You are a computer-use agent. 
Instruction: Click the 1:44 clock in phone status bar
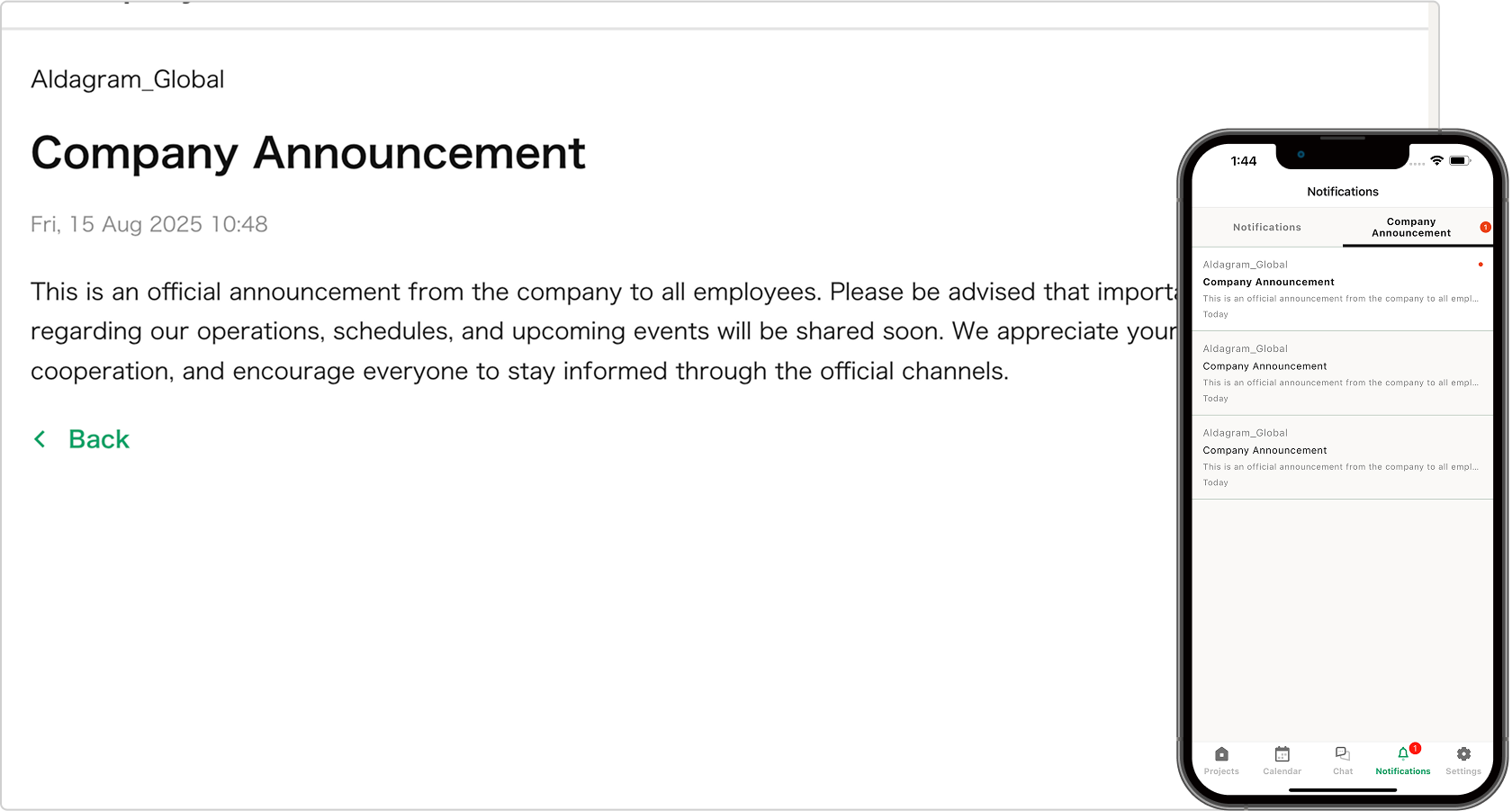(x=1244, y=161)
